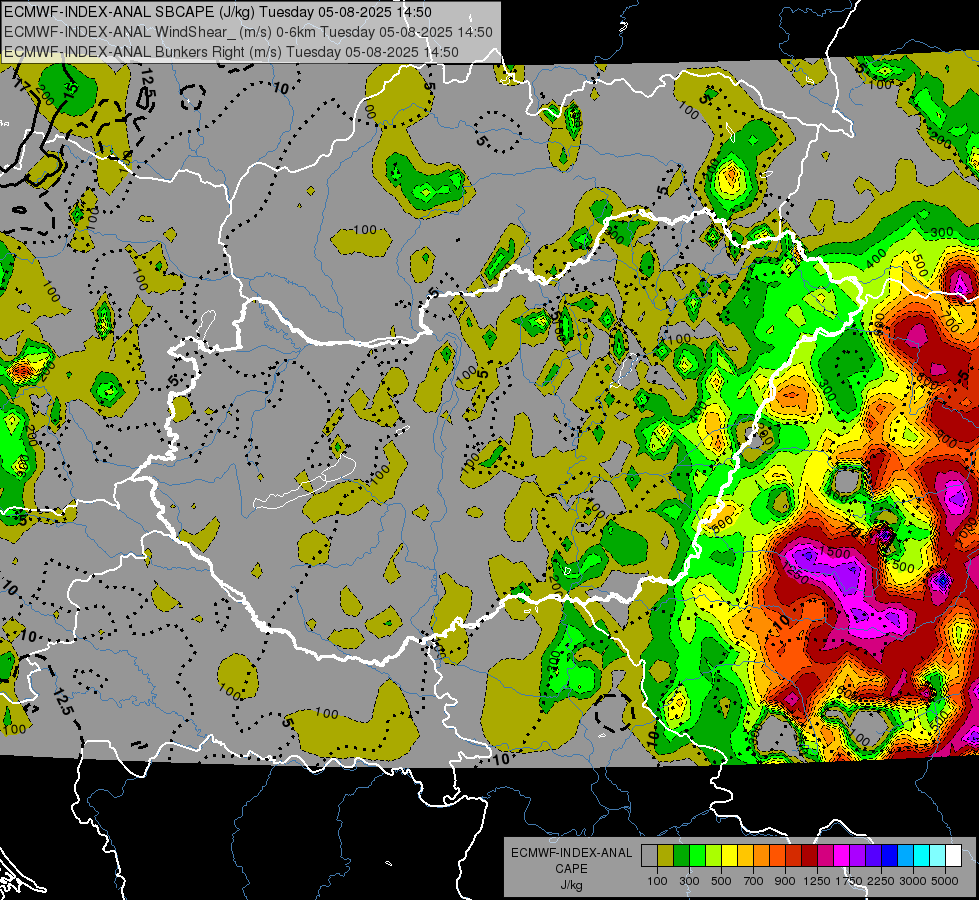Click the 100 value under the legend
979x900 pixels.
click(x=657, y=881)
